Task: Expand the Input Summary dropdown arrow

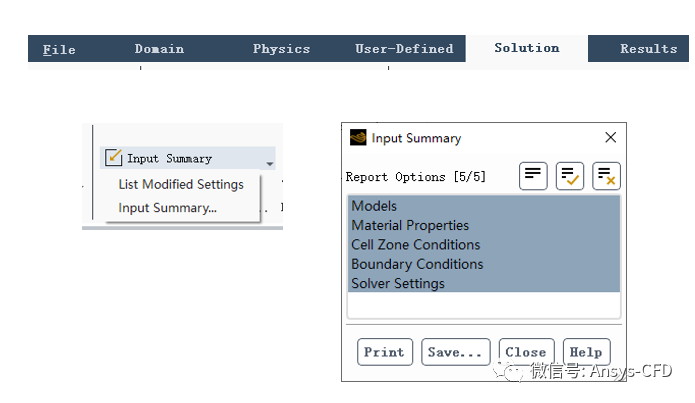Action: pyautogui.click(x=270, y=162)
